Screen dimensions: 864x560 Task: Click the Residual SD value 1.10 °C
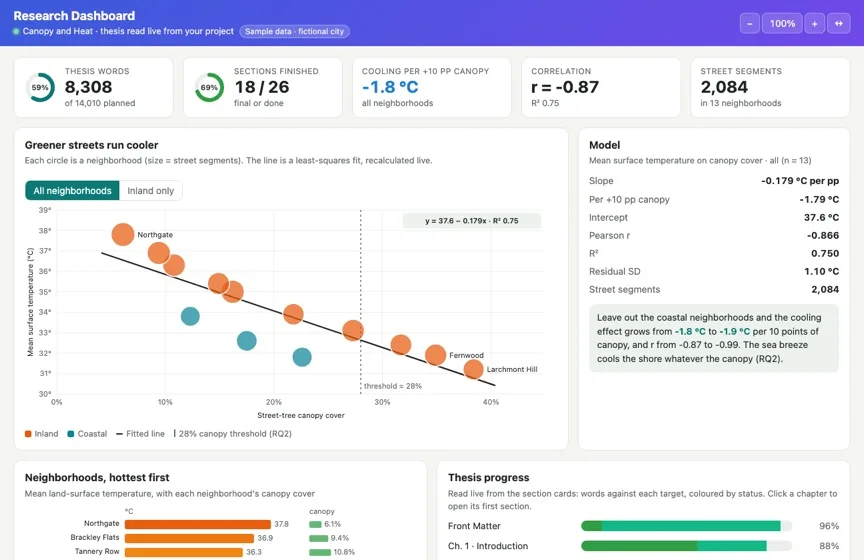point(822,271)
